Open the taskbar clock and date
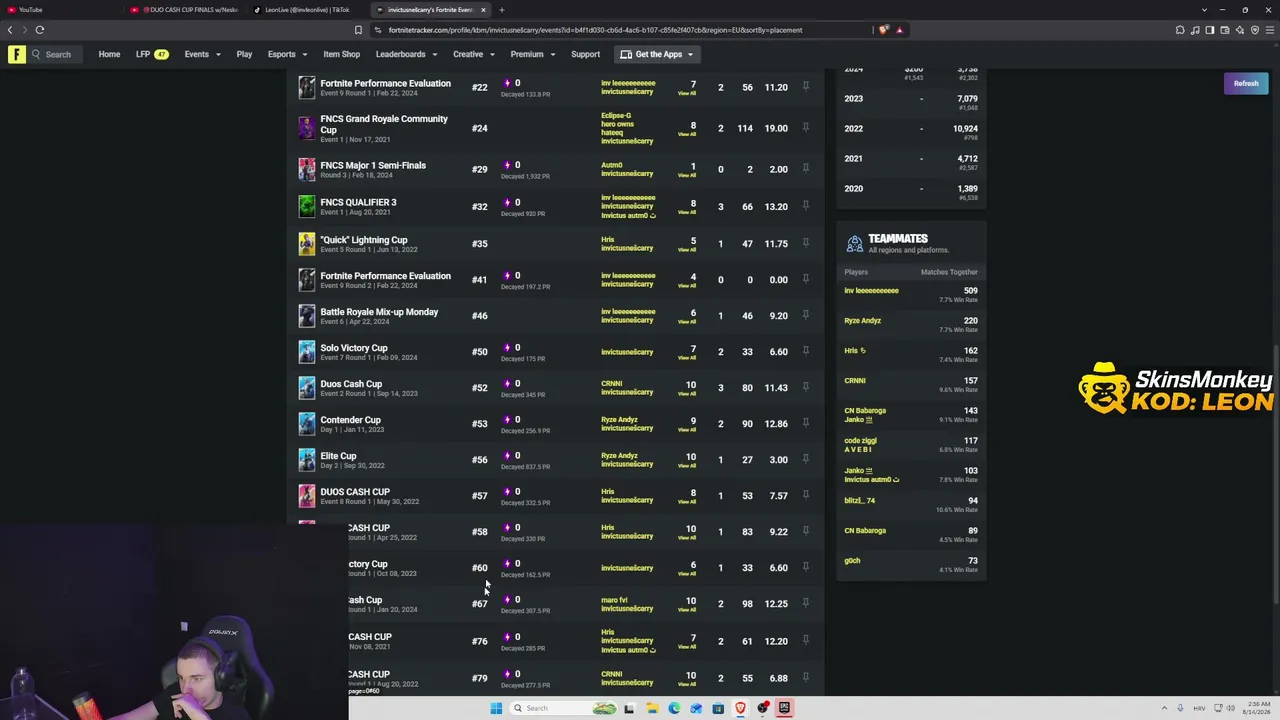The height and width of the screenshot is (720, 1280). tap(1257, 708)
